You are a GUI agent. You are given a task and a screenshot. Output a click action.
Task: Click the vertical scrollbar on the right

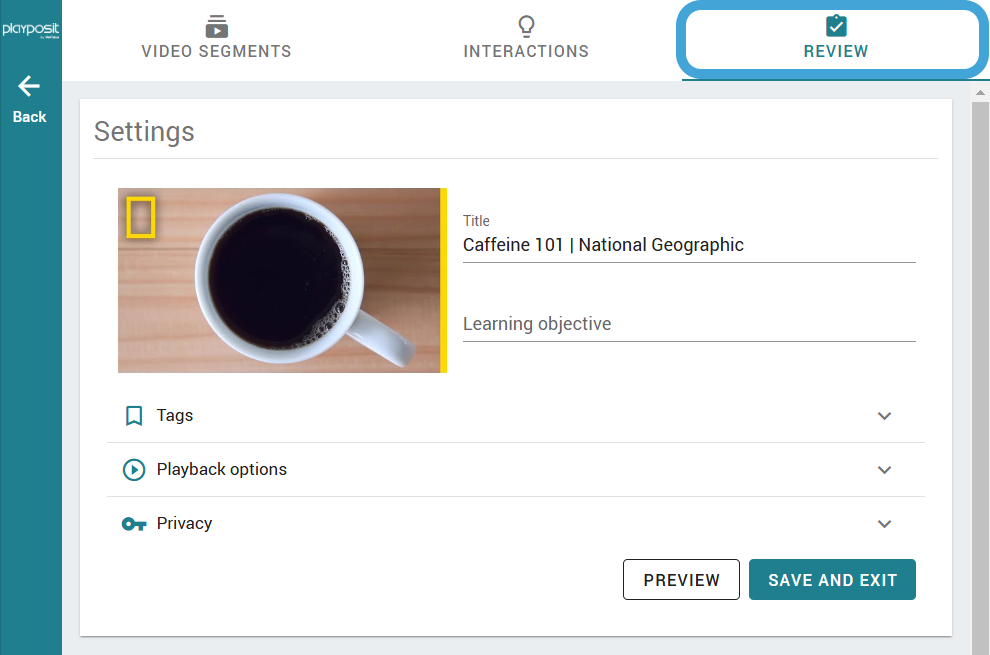pyautogui.click(x=980, y=300)
